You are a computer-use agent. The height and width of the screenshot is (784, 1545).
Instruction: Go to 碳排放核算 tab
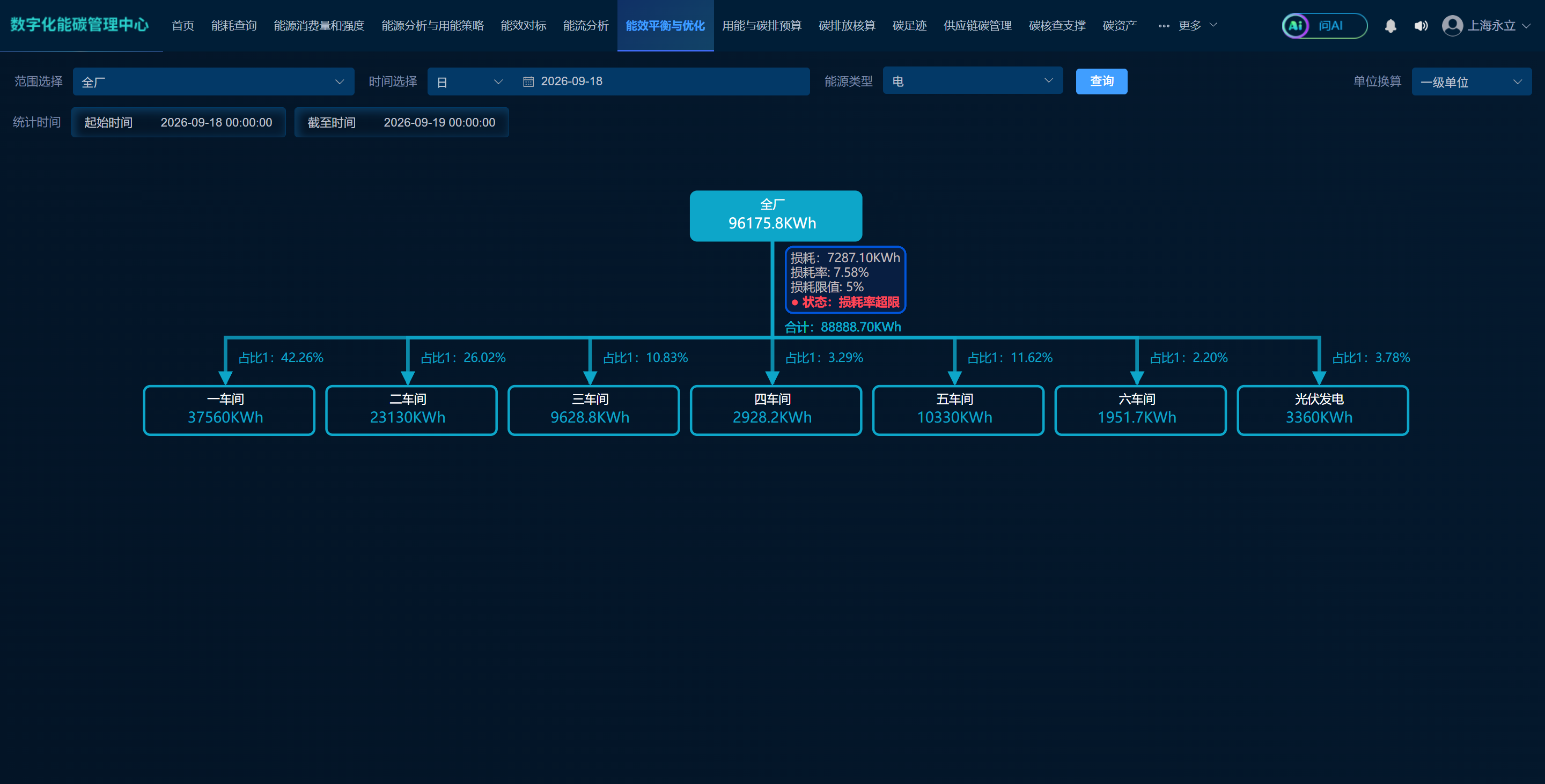tap(847, 26)
